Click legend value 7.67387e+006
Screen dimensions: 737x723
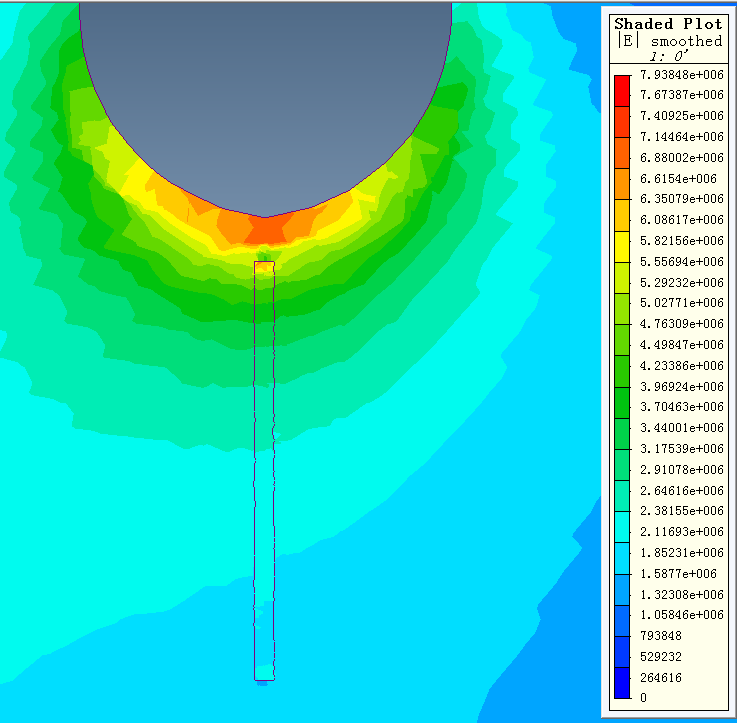(x=682, y=95)
